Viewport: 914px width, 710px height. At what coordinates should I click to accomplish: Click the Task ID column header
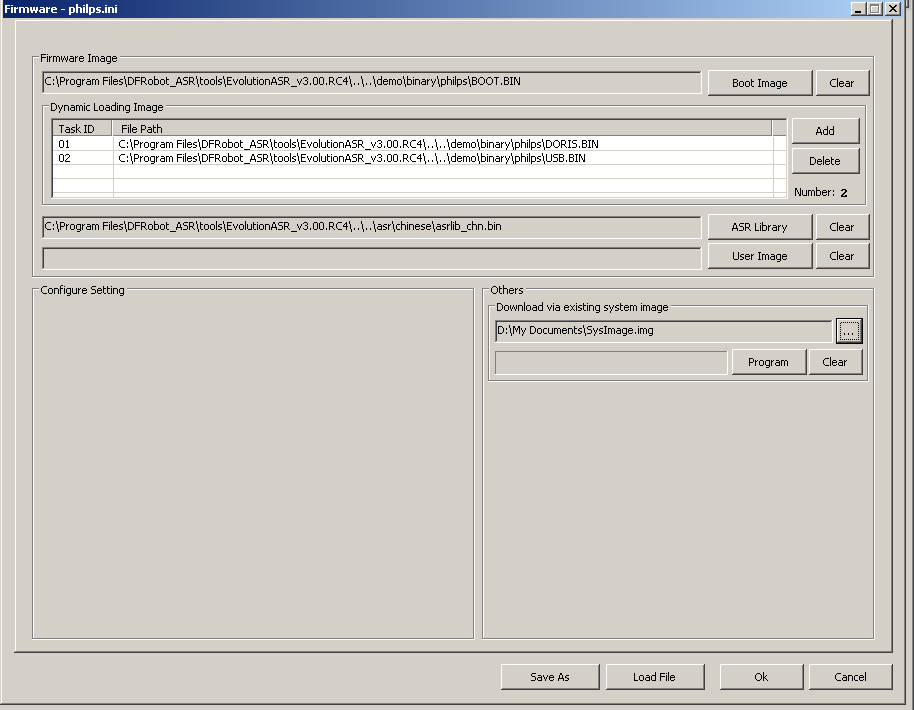click(x=82, y=129)
